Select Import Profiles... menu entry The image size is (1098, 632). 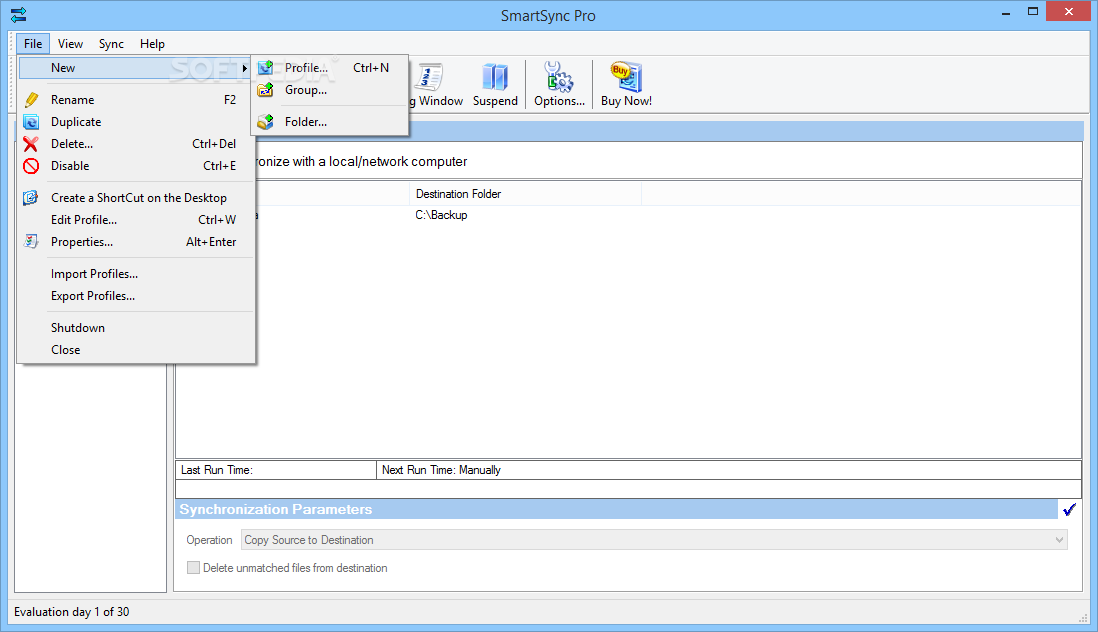click(x=135, y=274)
